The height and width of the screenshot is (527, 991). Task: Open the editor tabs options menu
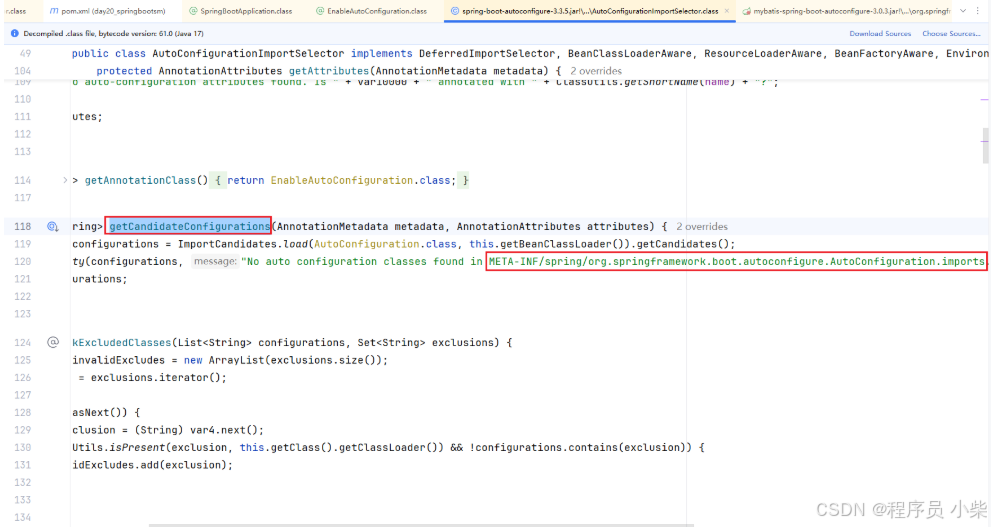pos(978,11)
